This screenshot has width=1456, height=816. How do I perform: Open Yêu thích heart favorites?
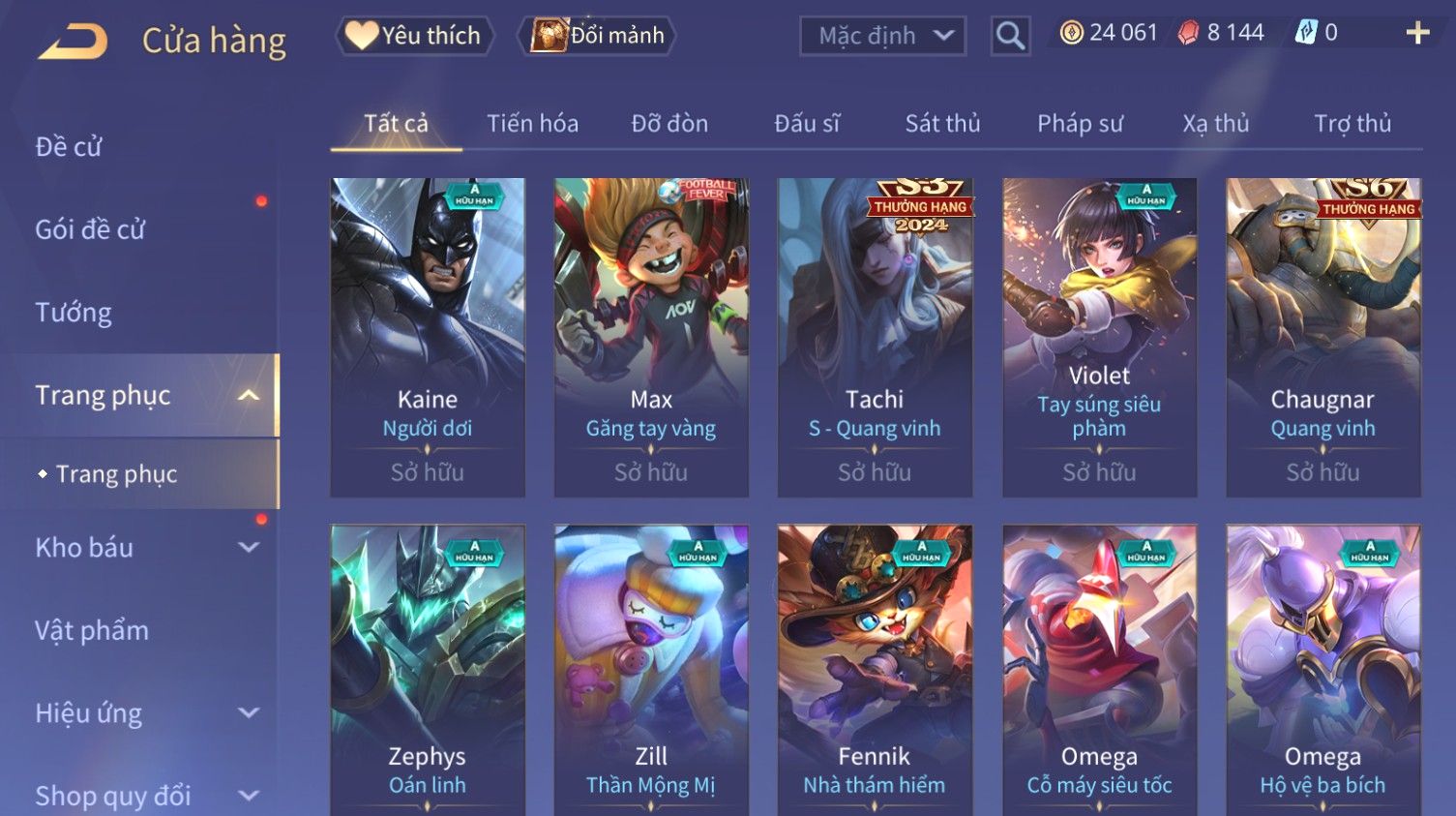tap(414, 36)
